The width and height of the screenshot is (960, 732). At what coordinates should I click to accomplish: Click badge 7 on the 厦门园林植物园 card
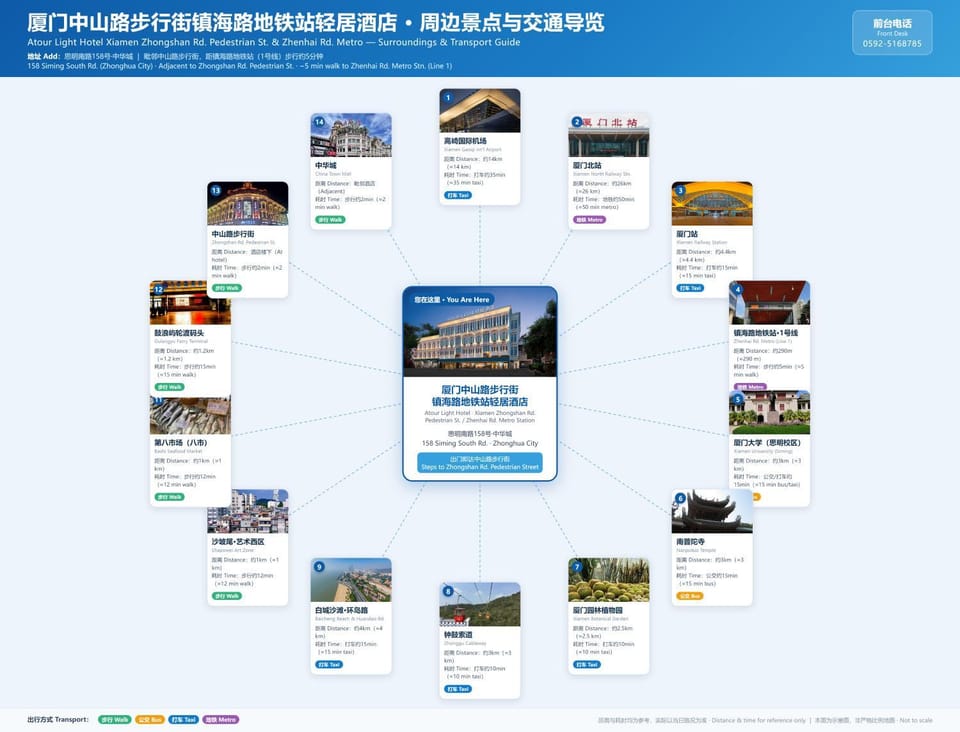click(x=577, y=567)
